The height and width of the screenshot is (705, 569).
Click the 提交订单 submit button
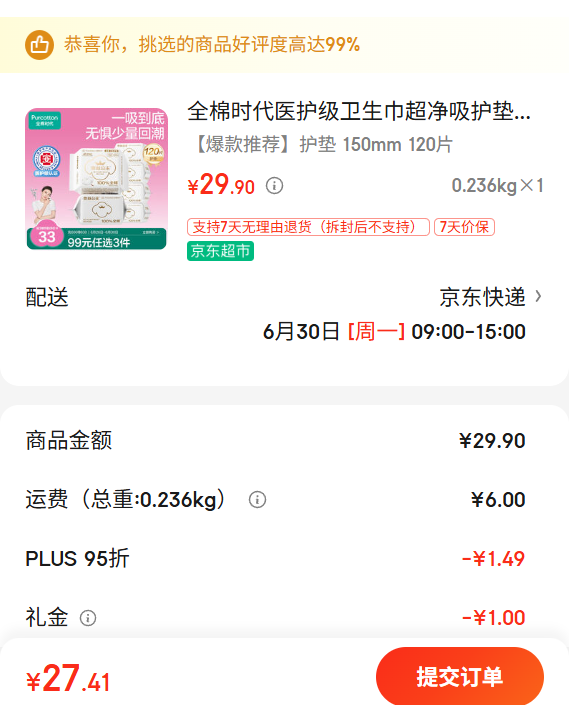pos(460,676)
